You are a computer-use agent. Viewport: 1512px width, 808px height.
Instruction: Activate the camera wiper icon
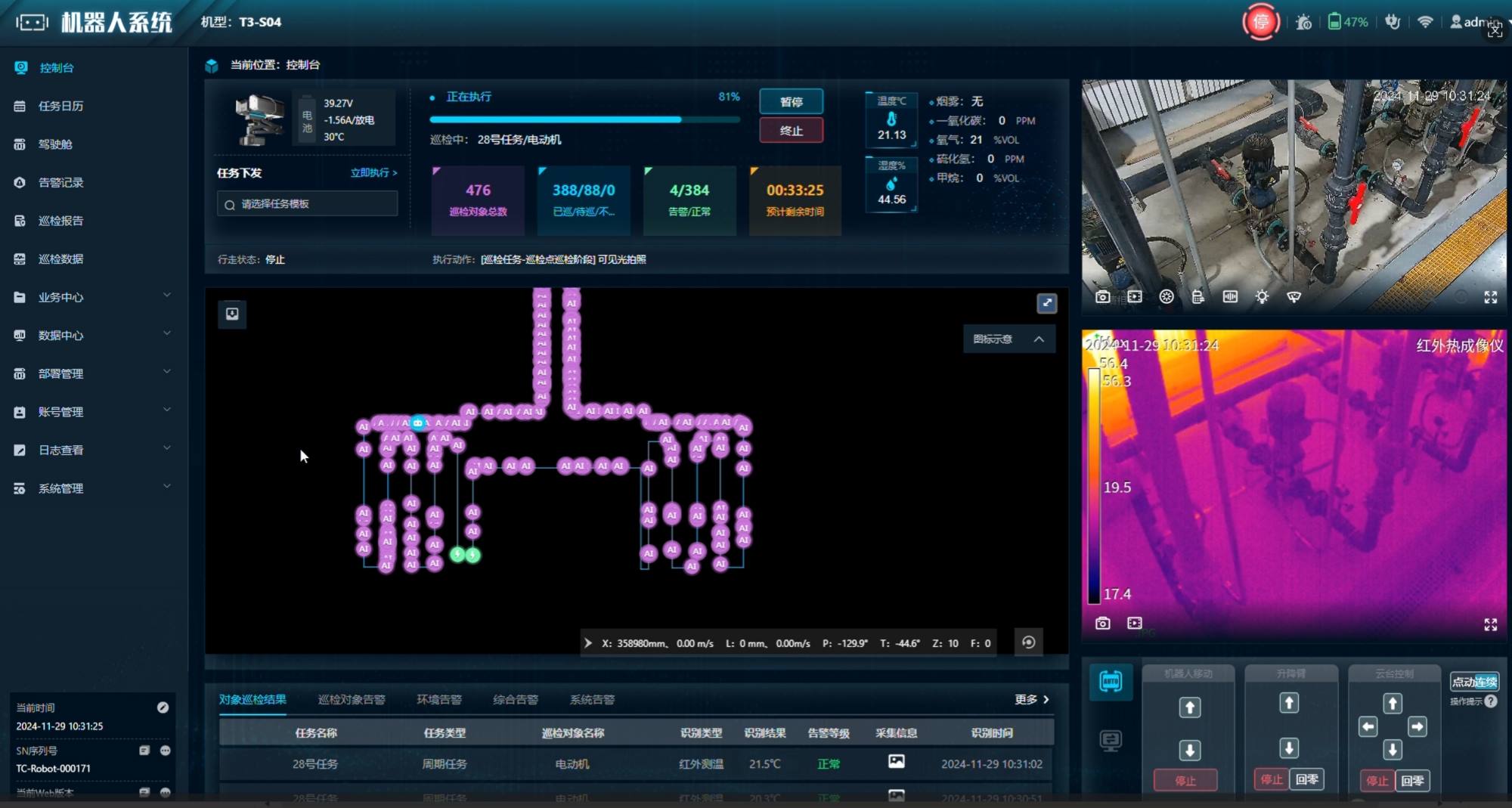tap(1294, 297)
